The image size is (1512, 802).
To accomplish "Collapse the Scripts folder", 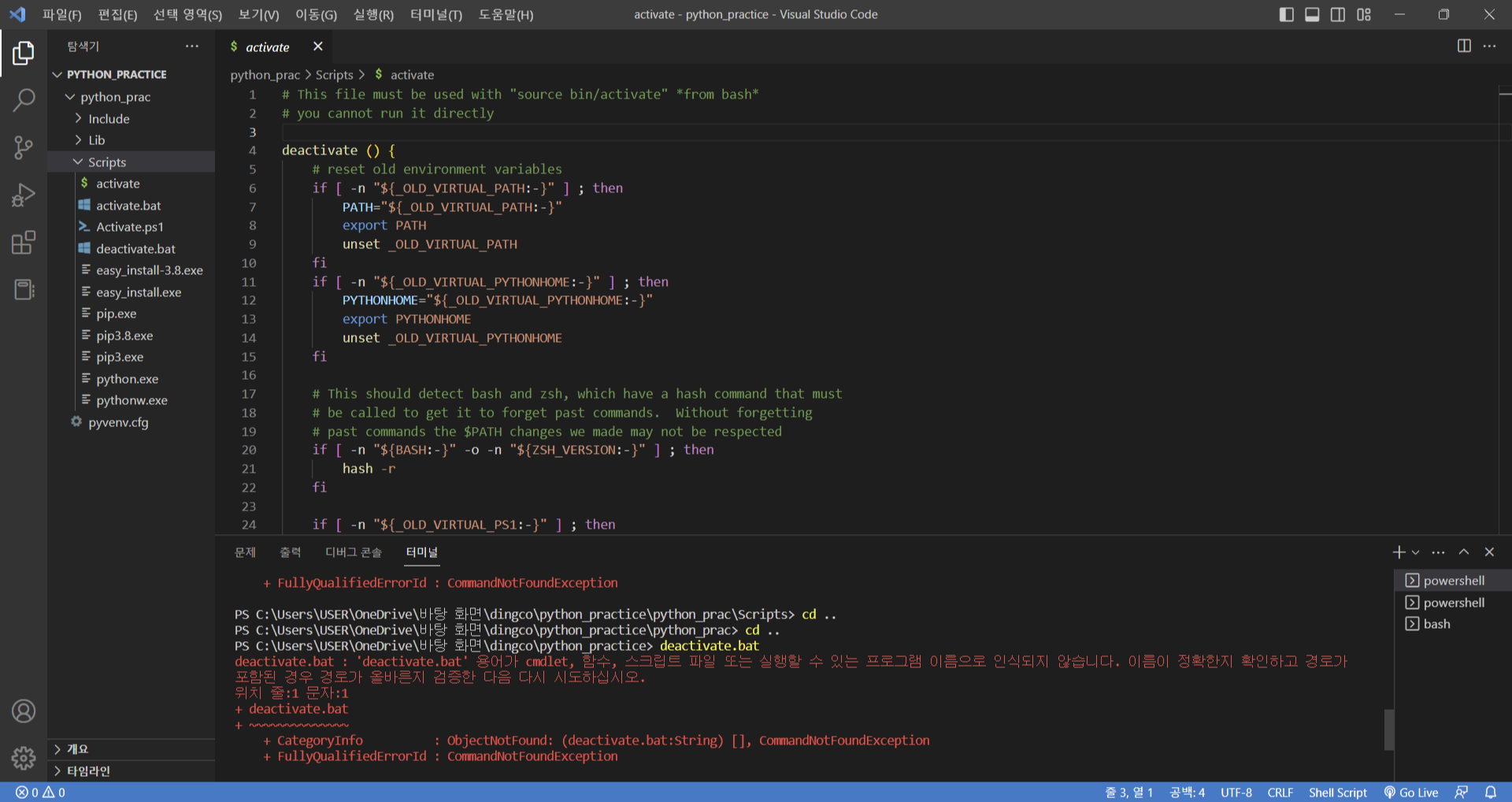I will pos(106,162).
